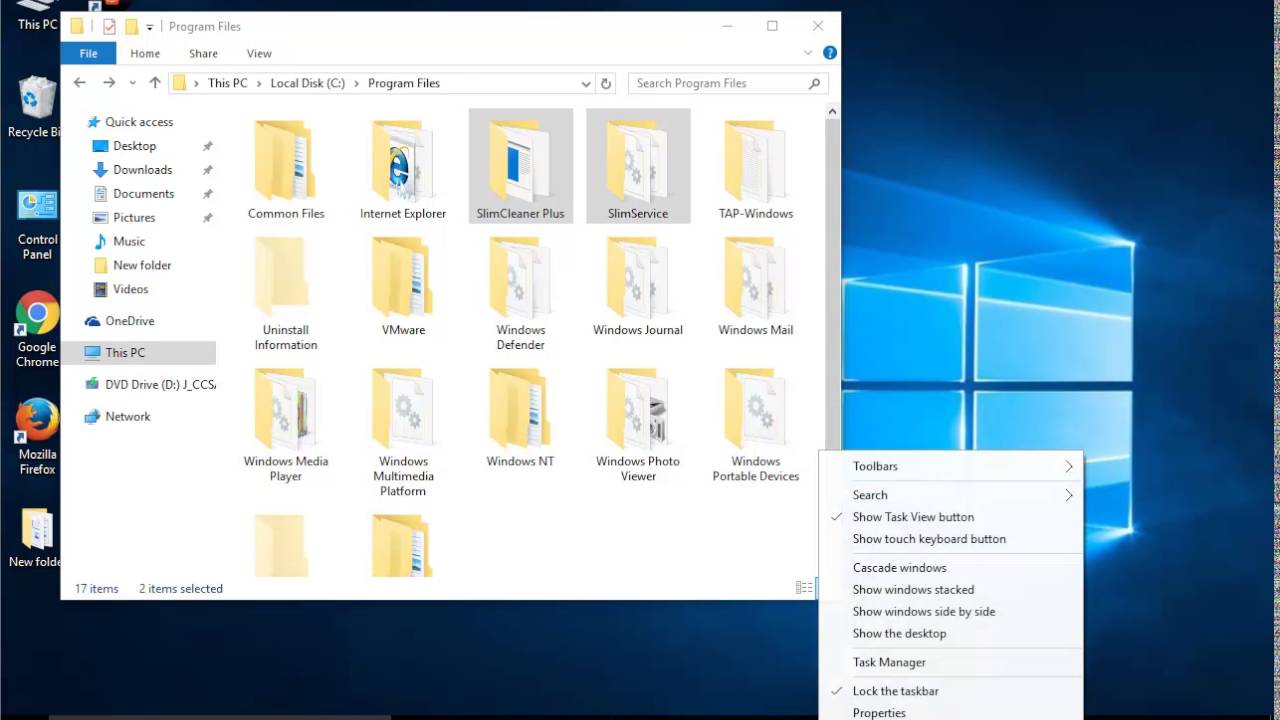Click the Properties quick access toolbar icon
Image resolution: width=1280 pixels, height=720 pixels.
(x=109, y=27)
